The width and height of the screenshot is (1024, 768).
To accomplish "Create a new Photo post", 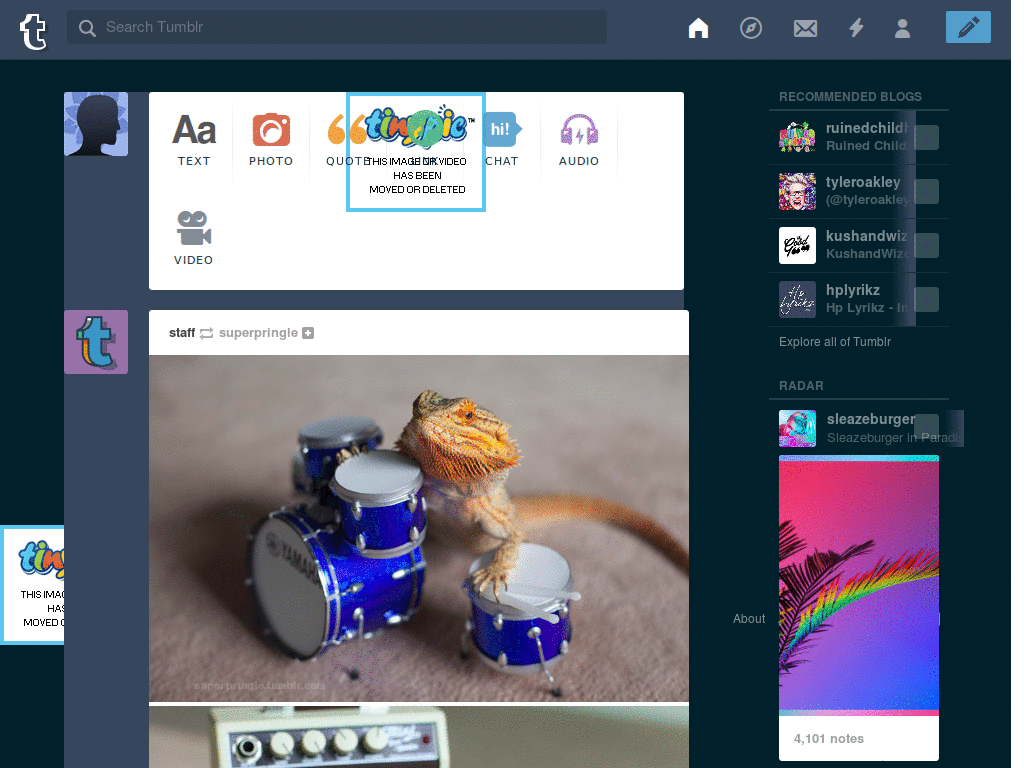I will (271, 139).
